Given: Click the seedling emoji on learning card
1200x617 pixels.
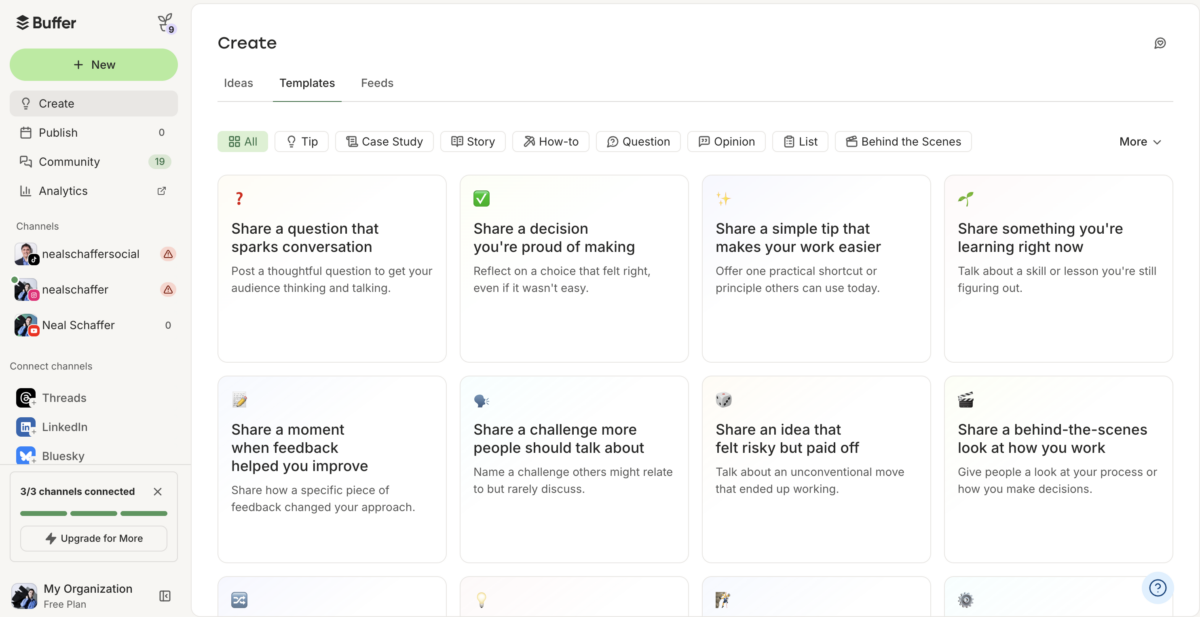Looking at the screenshot, I should (x=966, y=199).
